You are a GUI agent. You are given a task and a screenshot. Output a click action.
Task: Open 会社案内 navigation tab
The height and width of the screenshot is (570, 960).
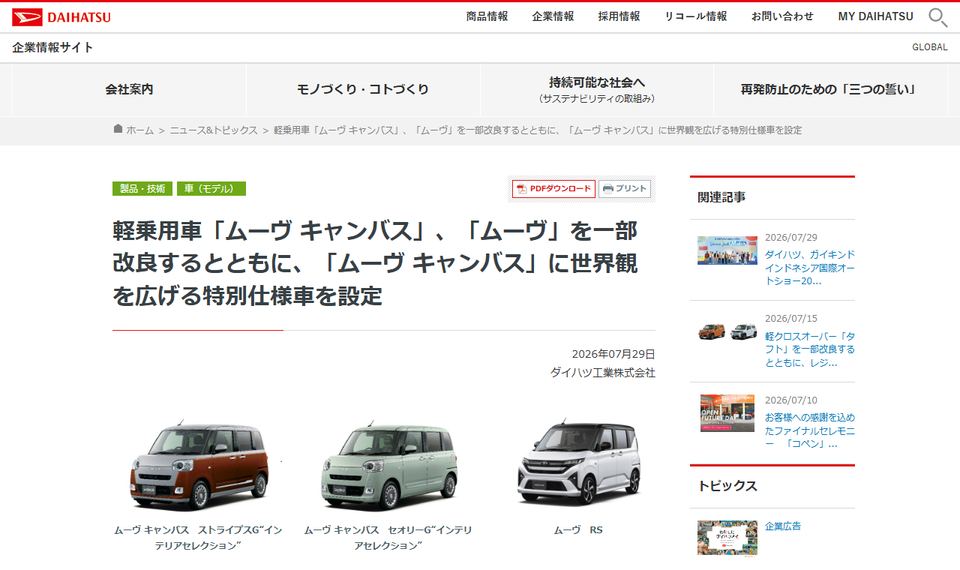pyautogui.click(x=129, y=89)
